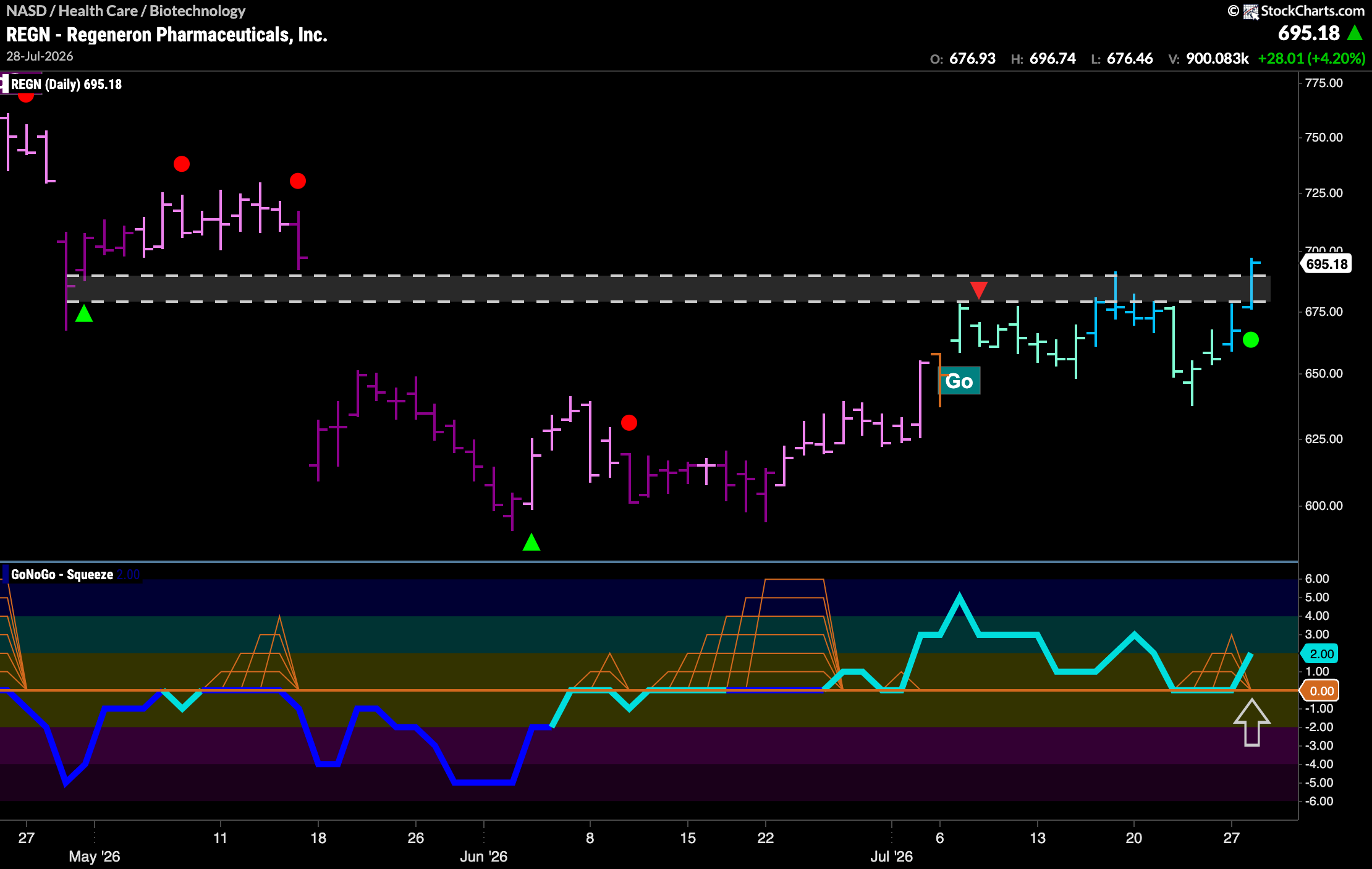Viewport: 1372px width, 869px height.
Task: Click the 600.00 price axis label
Action: pos(1324,506)
